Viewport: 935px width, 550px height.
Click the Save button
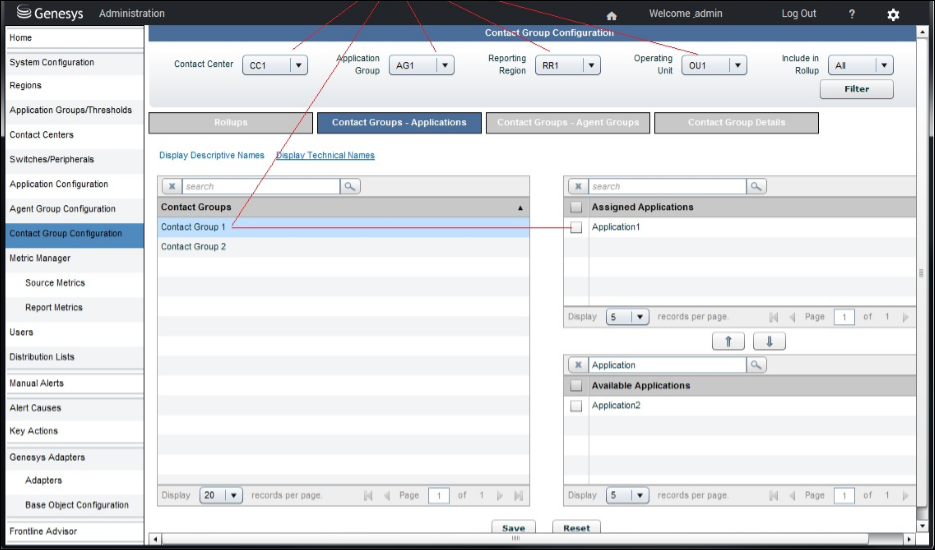pos(513,528)
